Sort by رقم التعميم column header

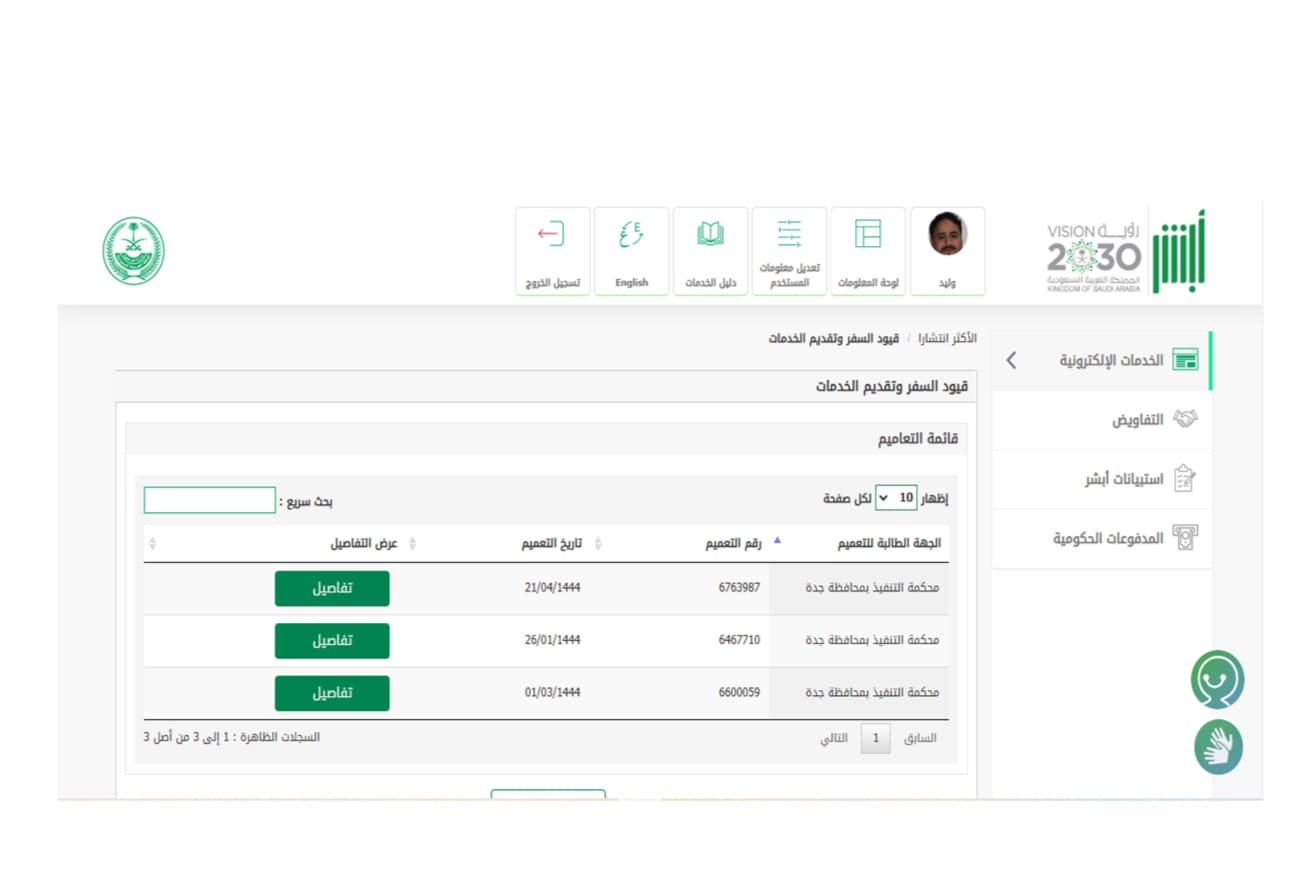(x=734, y=543)
